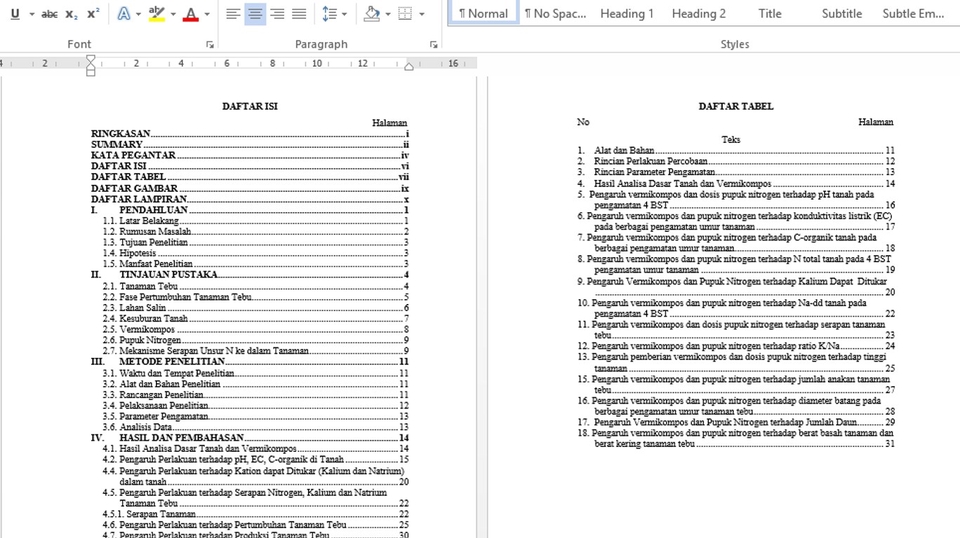Apply the Subtle Emphasis style

coord(913,13)
